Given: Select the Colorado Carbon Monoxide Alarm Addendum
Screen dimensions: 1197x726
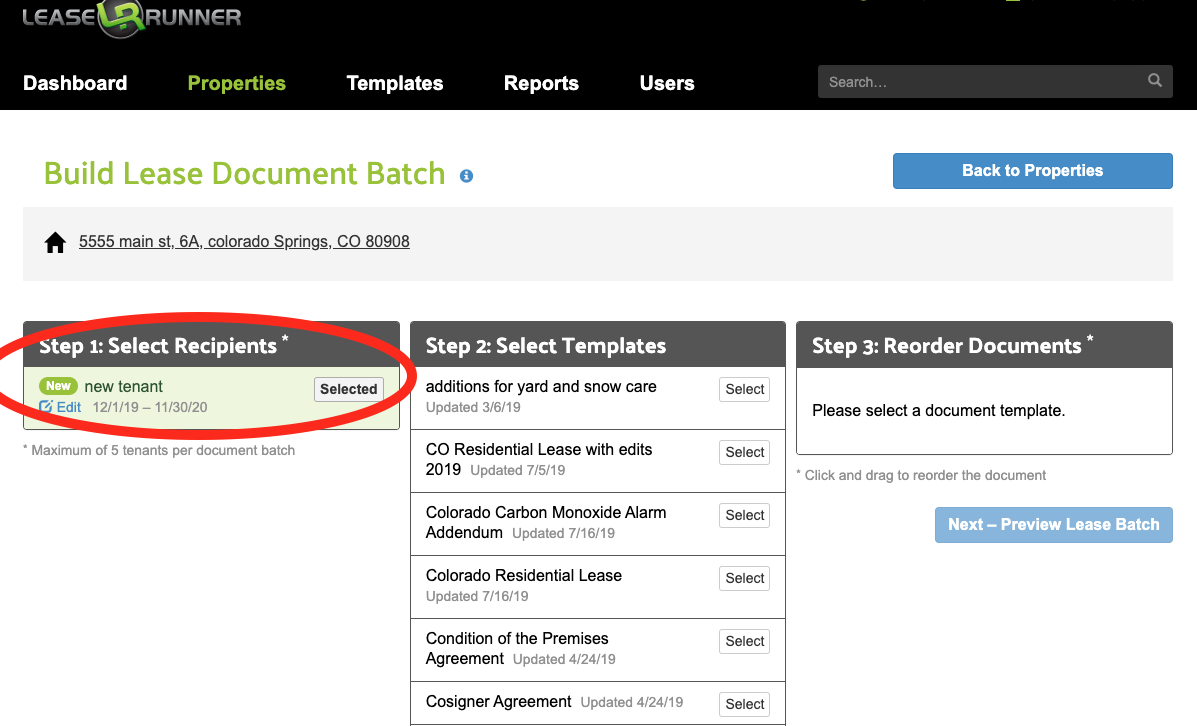Looking at the screenshot, I should point(744,515).
